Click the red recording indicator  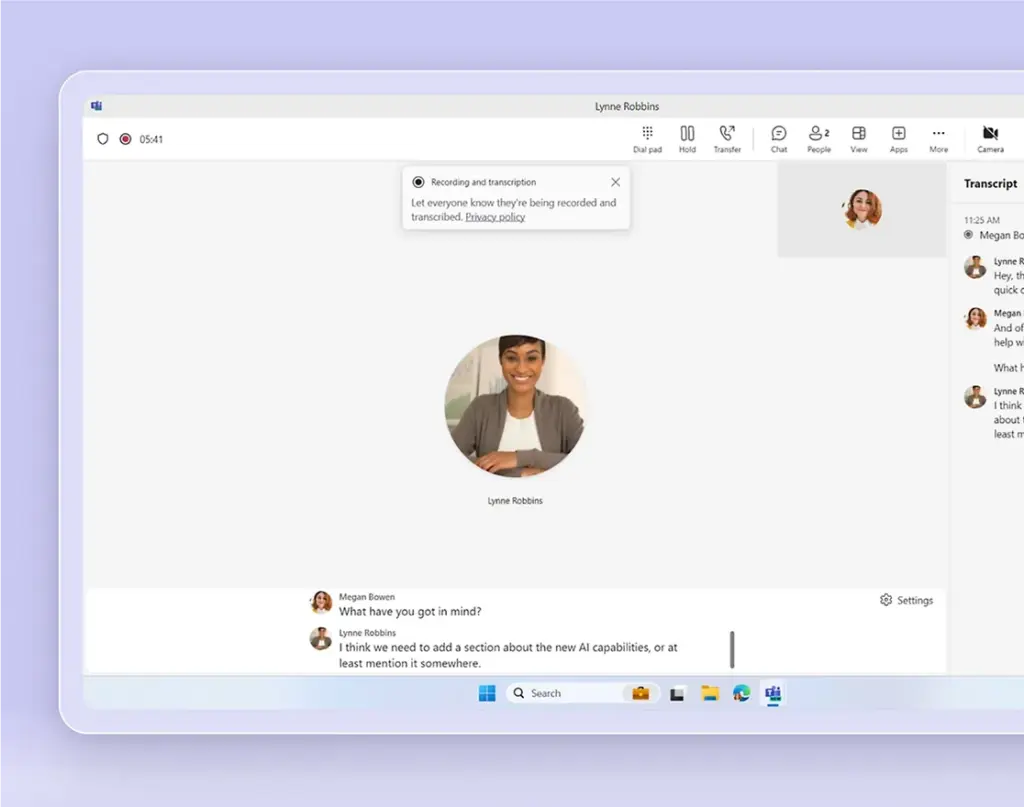click(x=125, y=139)
